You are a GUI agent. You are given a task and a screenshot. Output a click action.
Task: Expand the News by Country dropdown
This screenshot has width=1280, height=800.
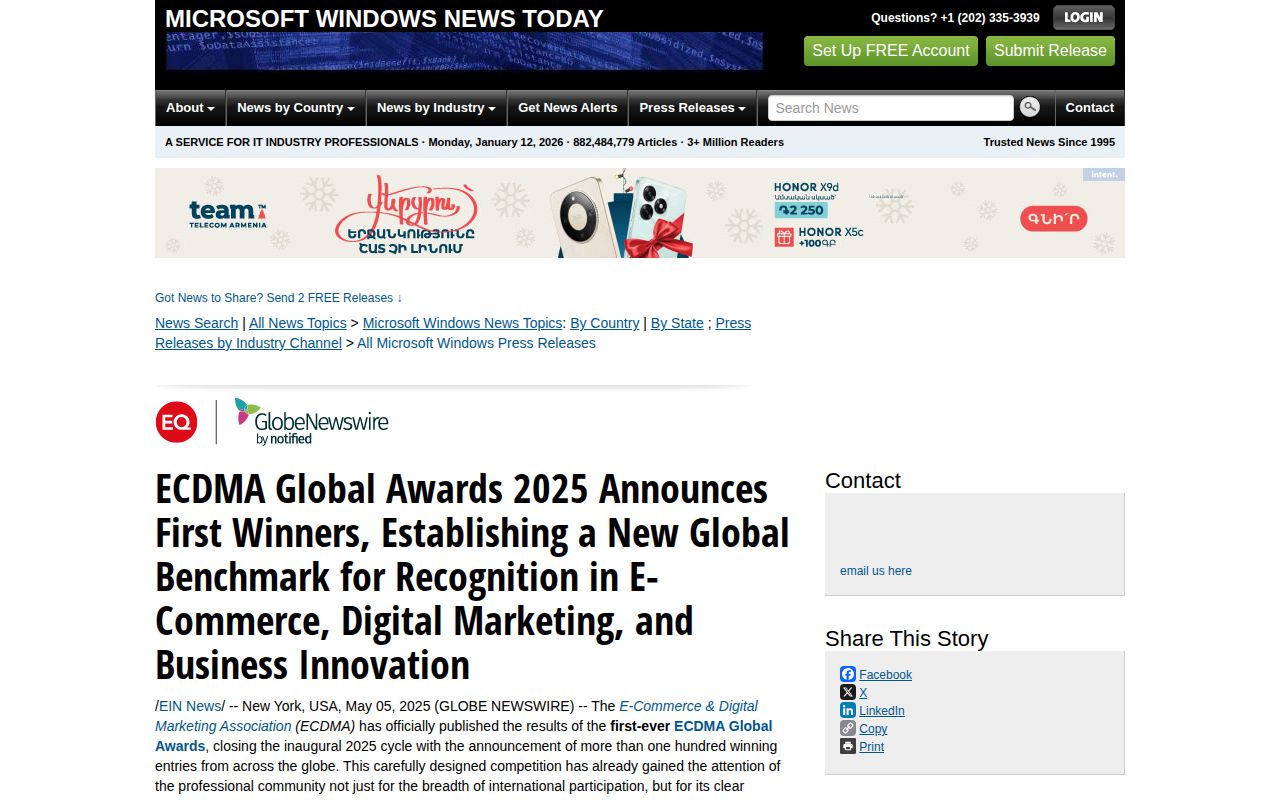click(x=294, y=107)
